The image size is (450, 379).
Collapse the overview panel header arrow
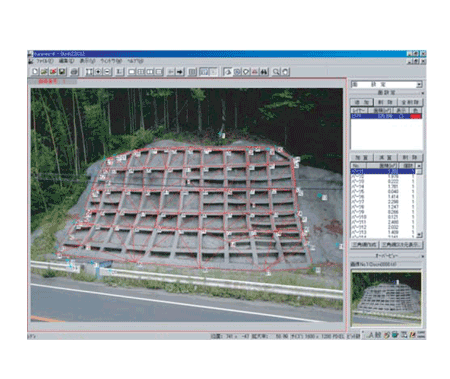[423, 256]
